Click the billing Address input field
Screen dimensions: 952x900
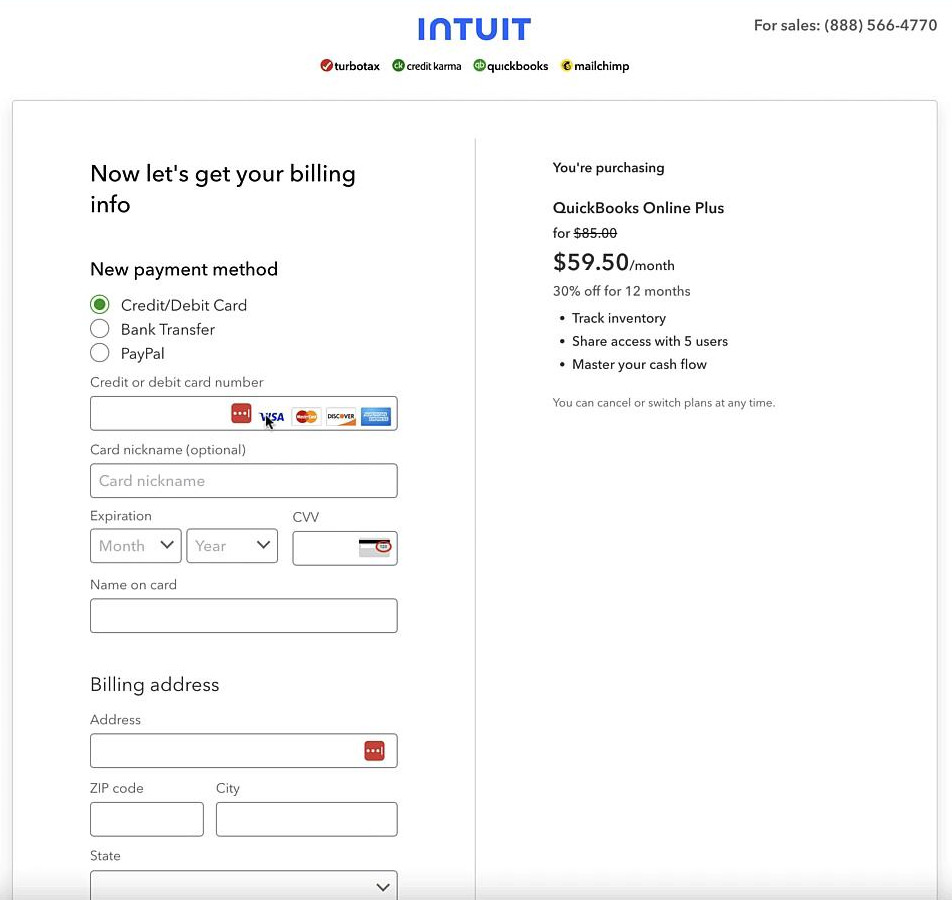point(243,751)
